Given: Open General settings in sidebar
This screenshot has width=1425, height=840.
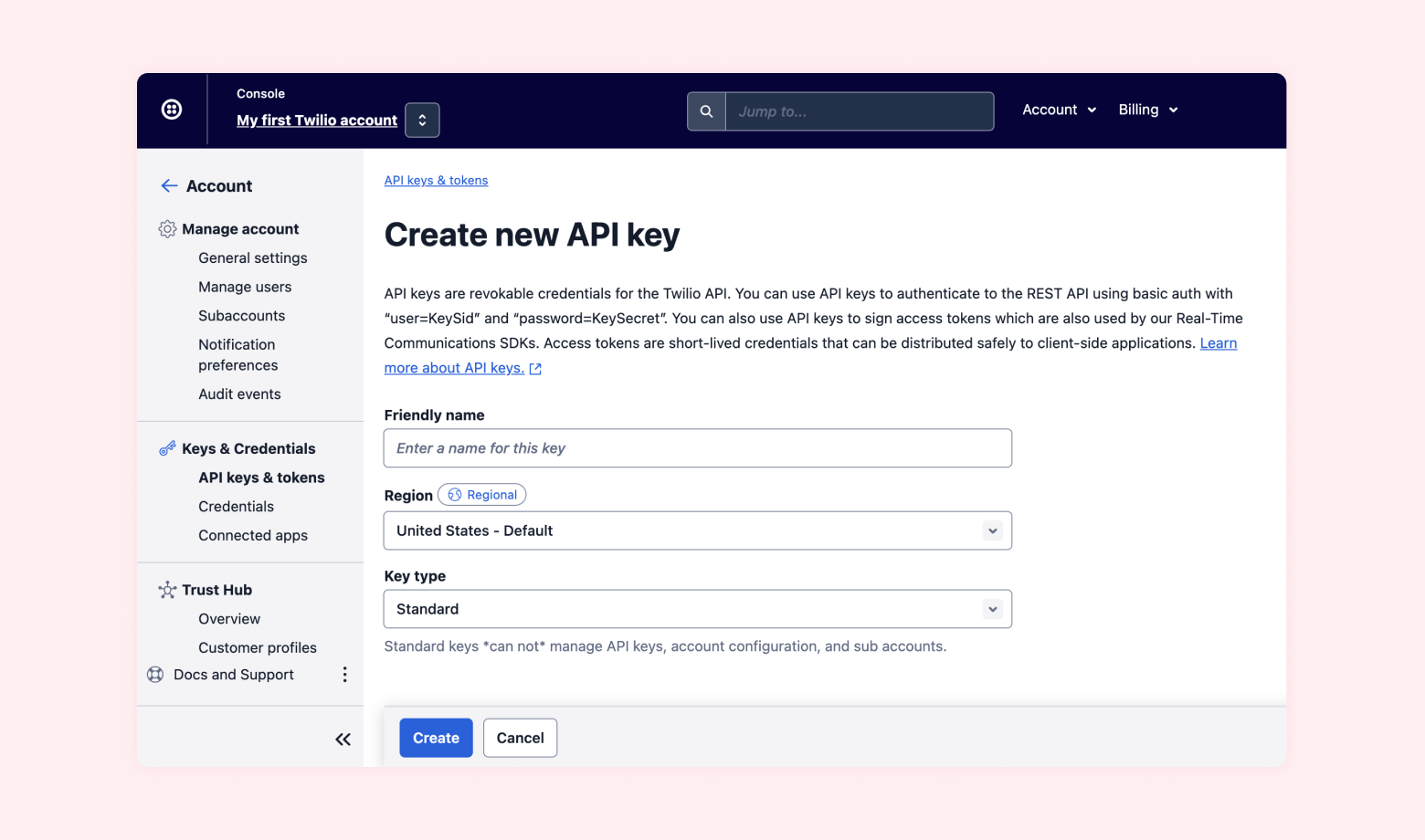Looking at the screenshot, I should (253, 258).
